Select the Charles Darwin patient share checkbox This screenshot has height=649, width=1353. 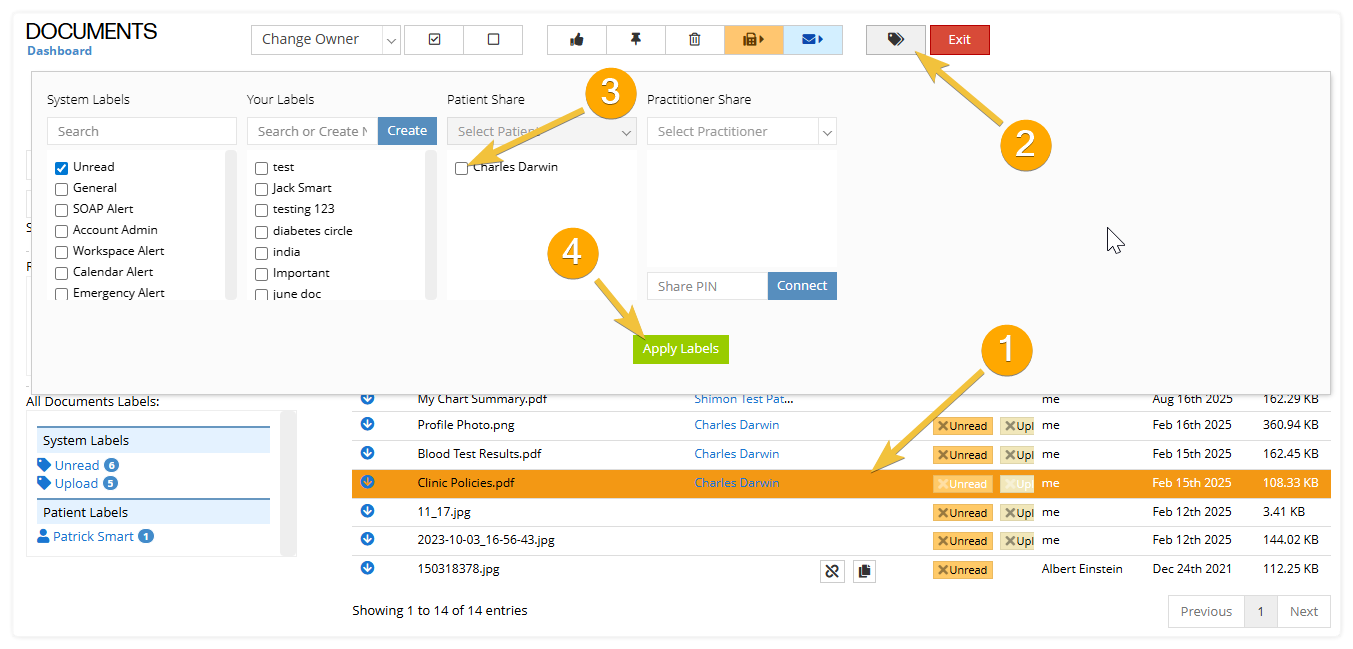(462, 168)
